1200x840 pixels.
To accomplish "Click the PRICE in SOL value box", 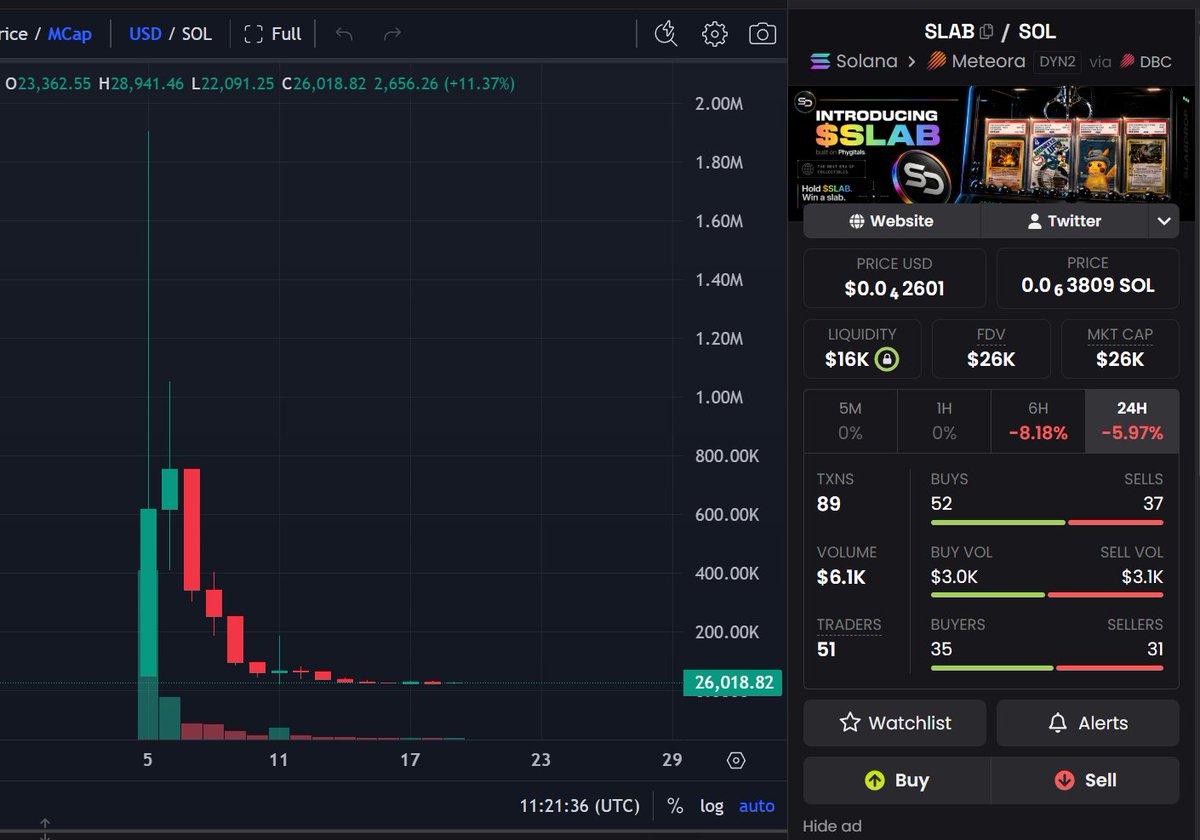I will coord(1088,278).
